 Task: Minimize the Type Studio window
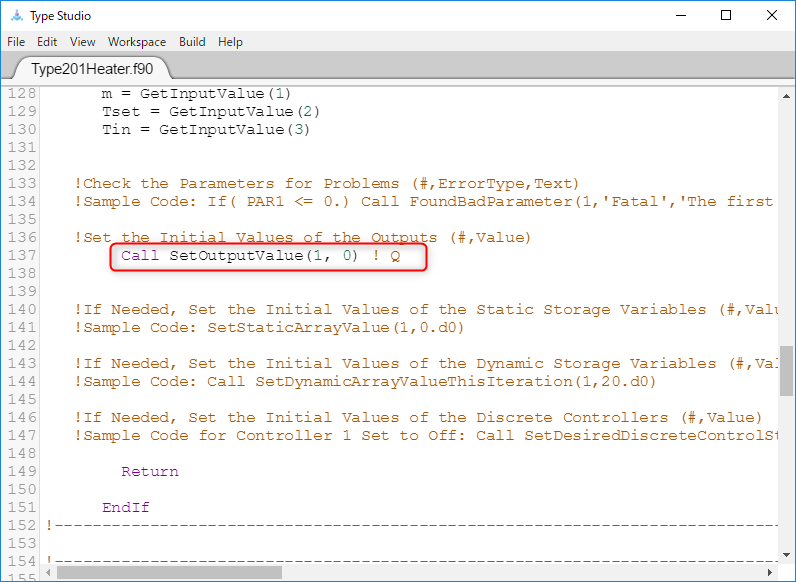680,15
